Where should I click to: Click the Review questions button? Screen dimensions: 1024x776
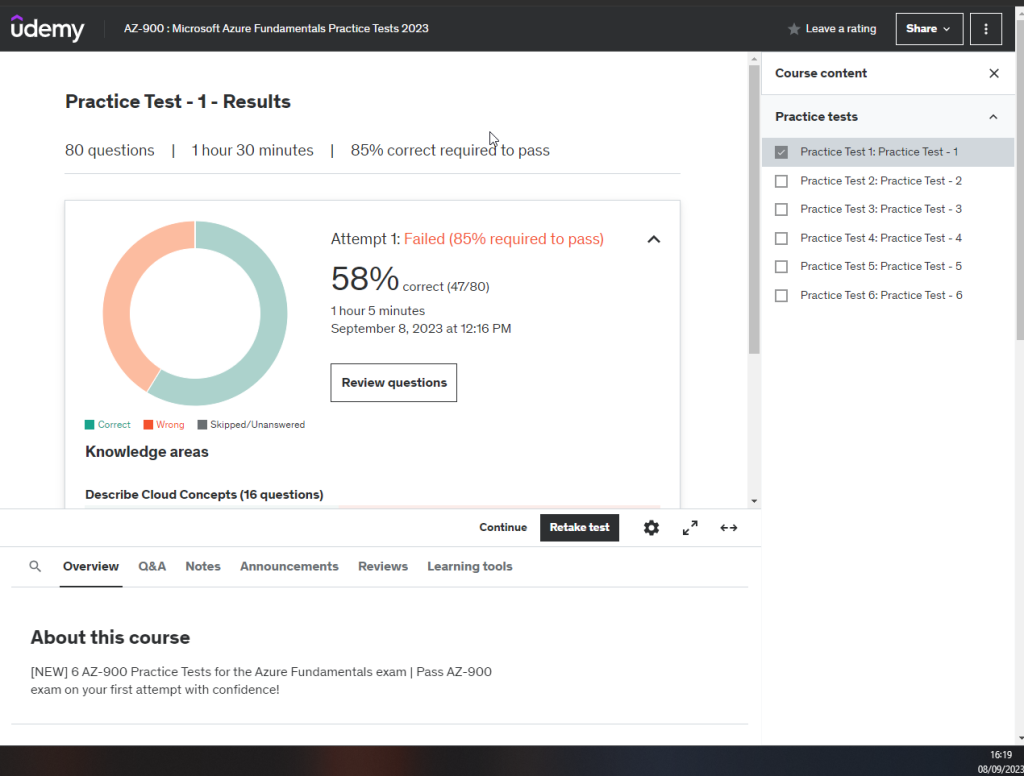394,383
